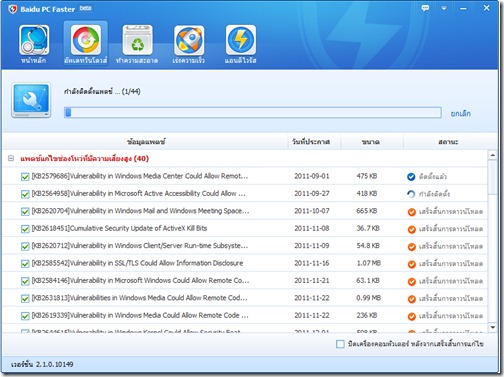Uncheck the KB2584146 patch checkbox
This screenshot has height=377, width=504.
(x=25, y=281)
